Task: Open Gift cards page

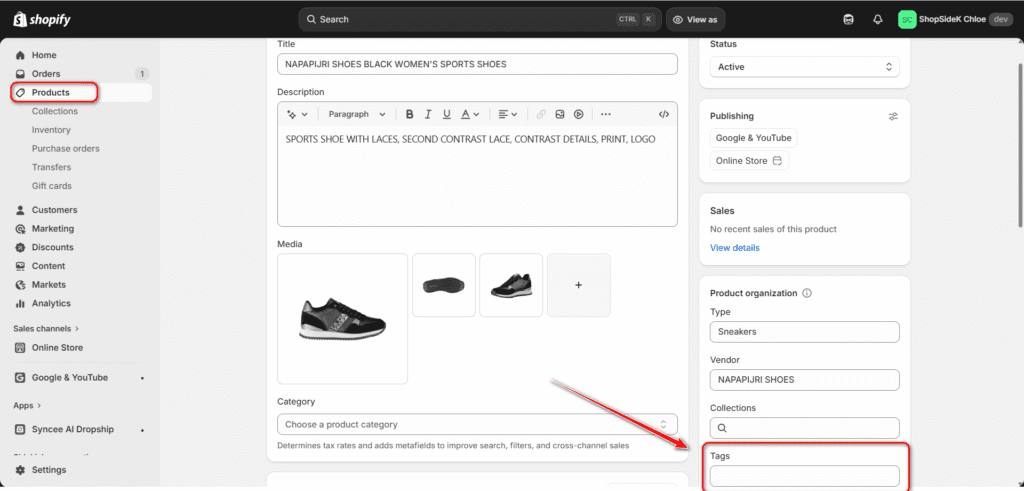Action: 52,186
